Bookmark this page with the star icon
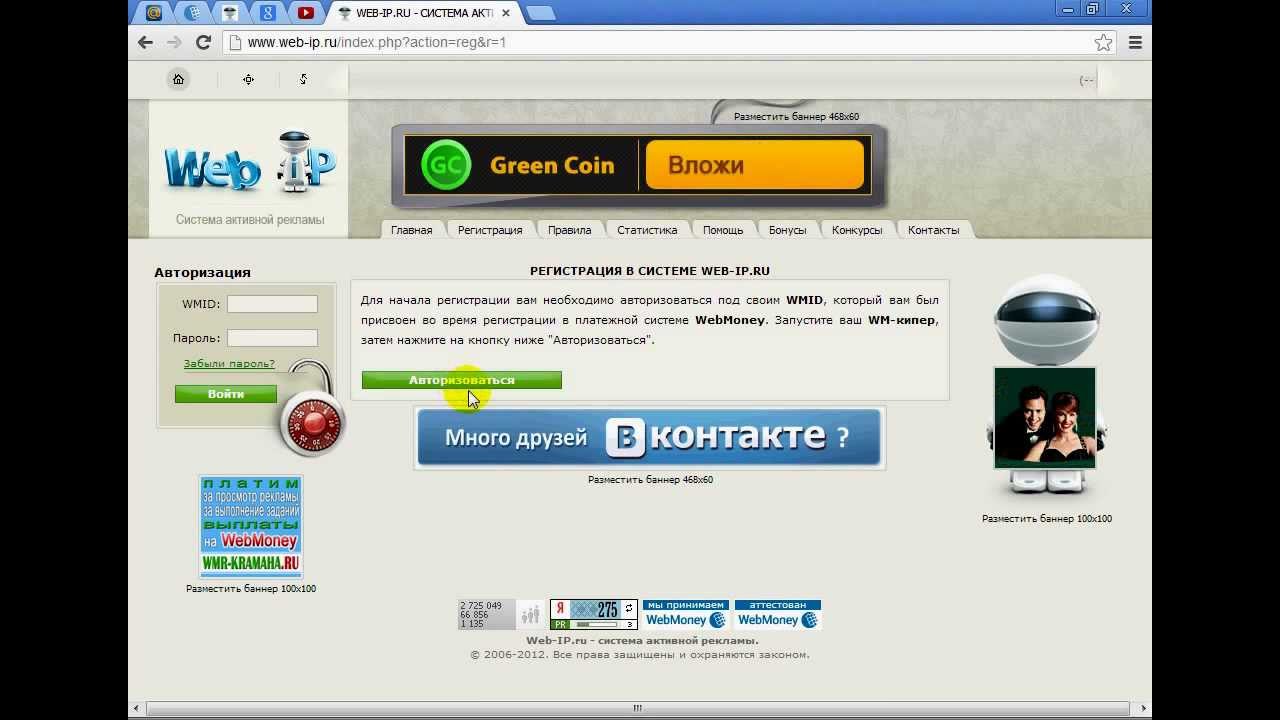The width and height of the screenshot is (1280, 720). click(1103, 42)
